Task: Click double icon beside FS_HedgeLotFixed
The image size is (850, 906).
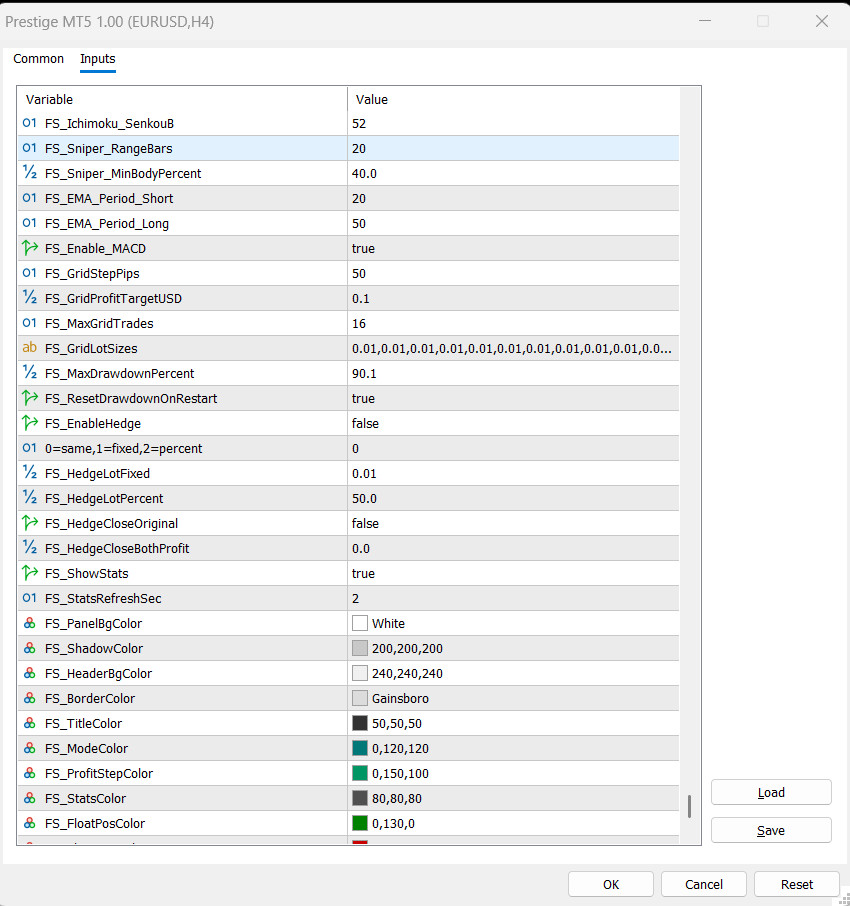Action: 29,473
